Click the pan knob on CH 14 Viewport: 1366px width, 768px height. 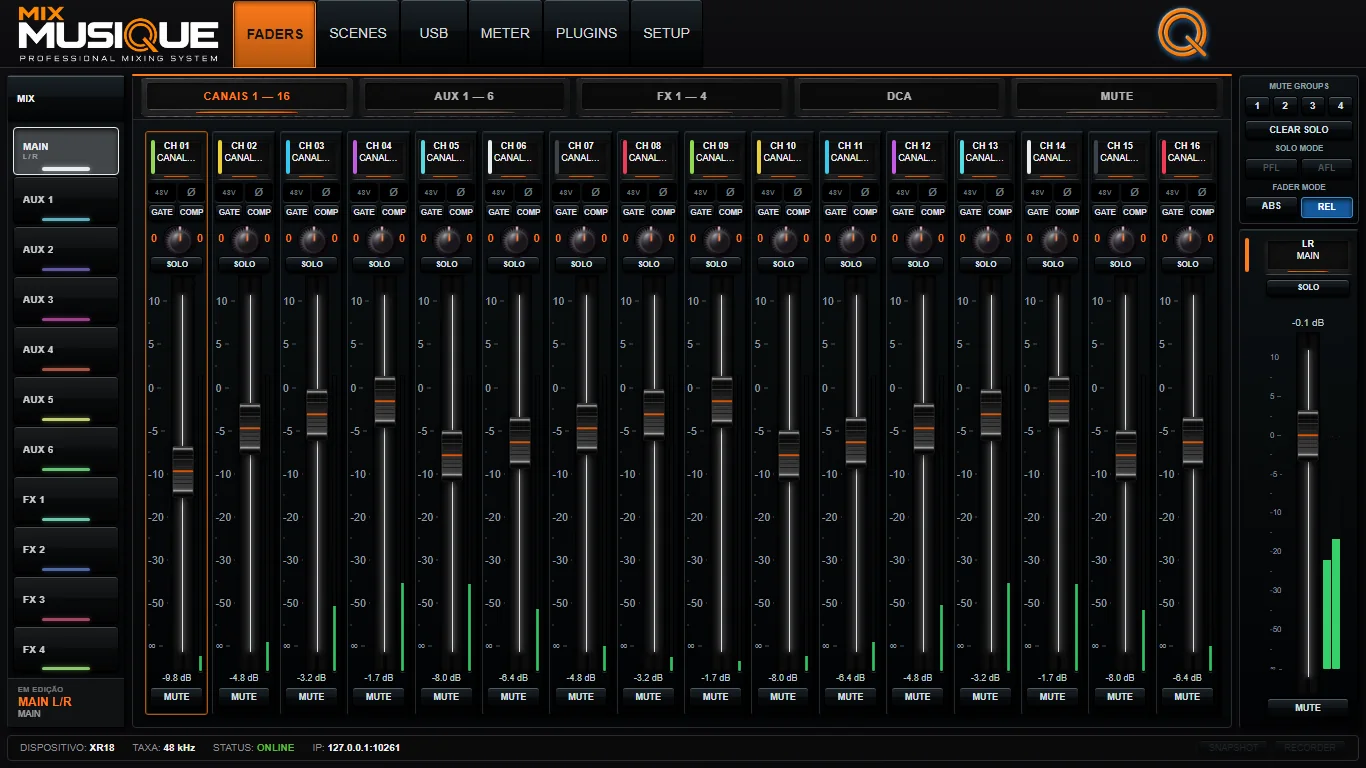tap(1053, 239)
